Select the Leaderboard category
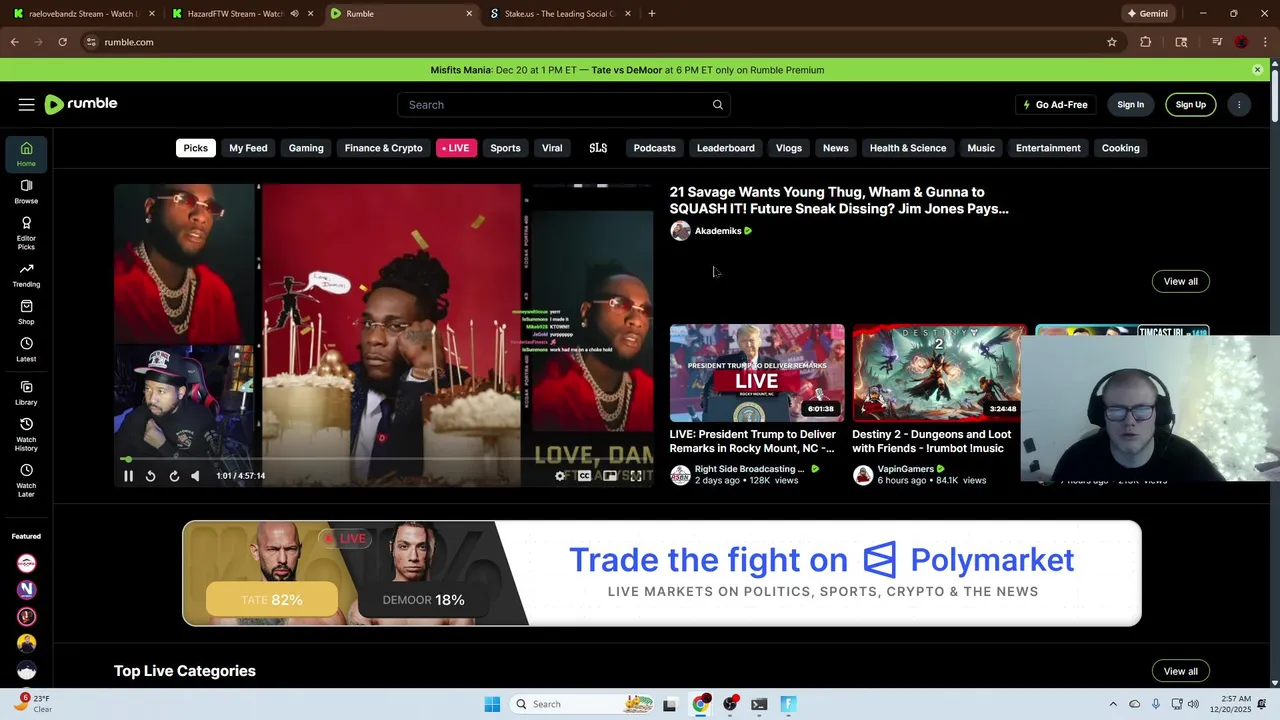The height and width of the screenshot is (720, 1280). [726, 148]
